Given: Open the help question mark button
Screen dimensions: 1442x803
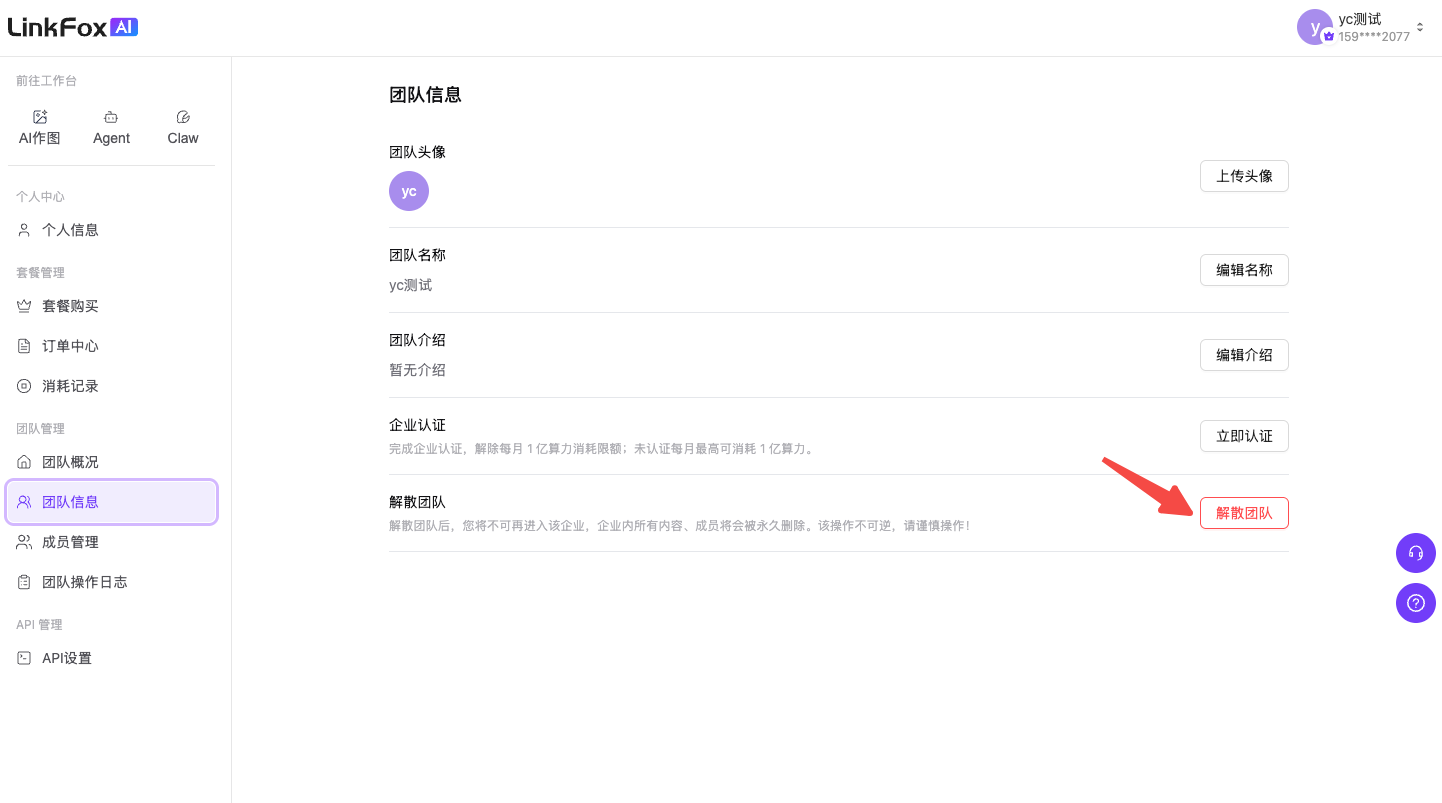Looking at the screenshot, I should click(1416, 603).
